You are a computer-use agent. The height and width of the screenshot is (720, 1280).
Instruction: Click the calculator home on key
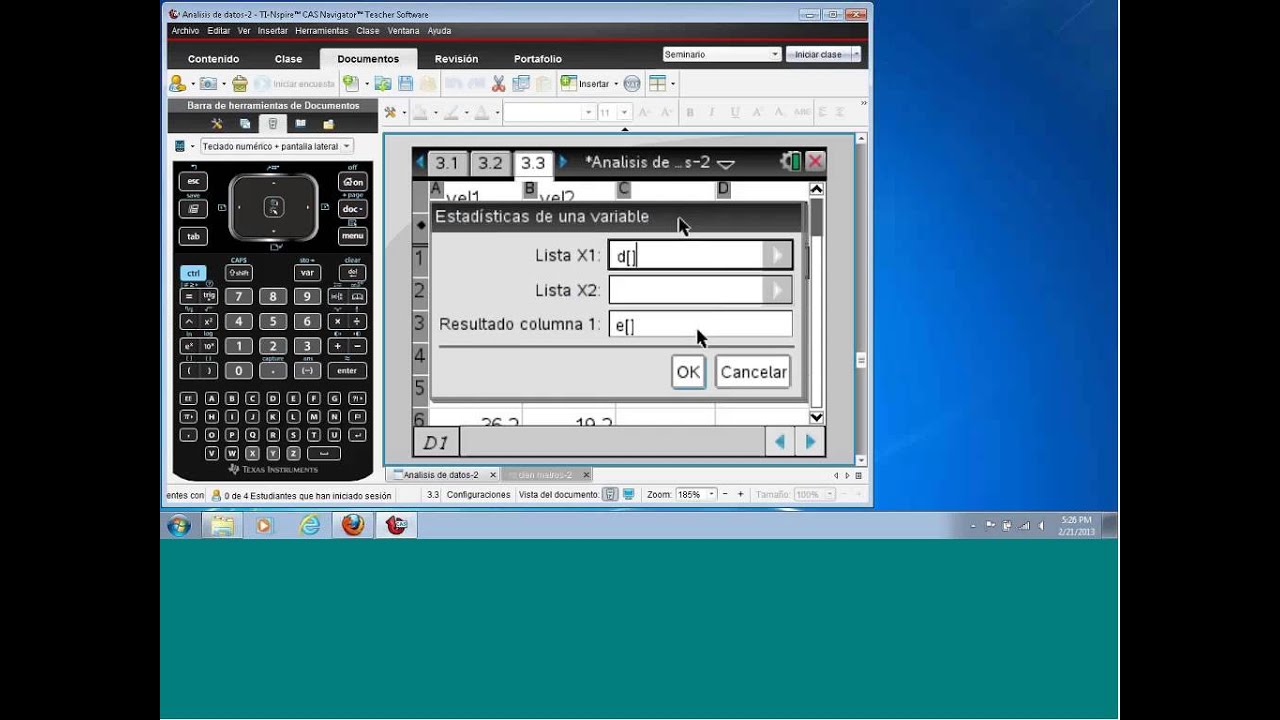[352, 182]
